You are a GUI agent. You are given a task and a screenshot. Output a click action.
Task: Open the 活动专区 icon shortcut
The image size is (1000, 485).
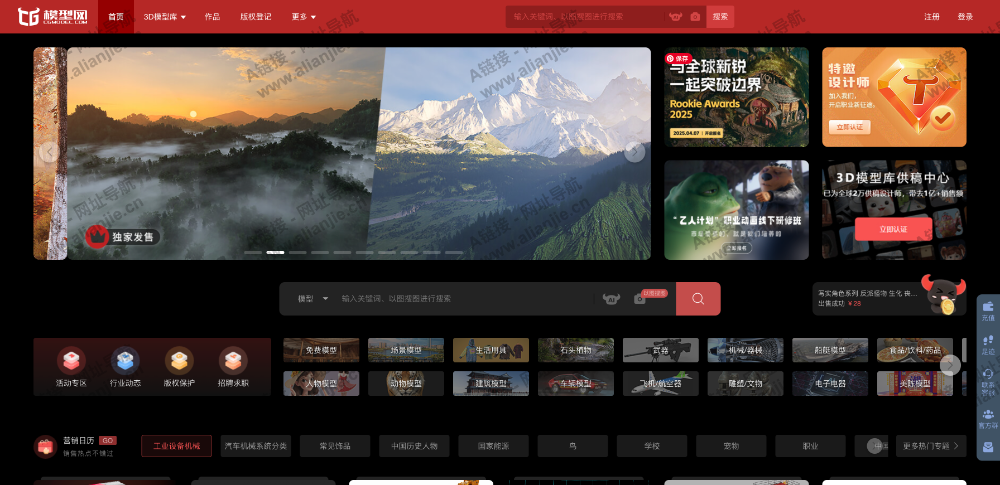click(x=71, y=367)
